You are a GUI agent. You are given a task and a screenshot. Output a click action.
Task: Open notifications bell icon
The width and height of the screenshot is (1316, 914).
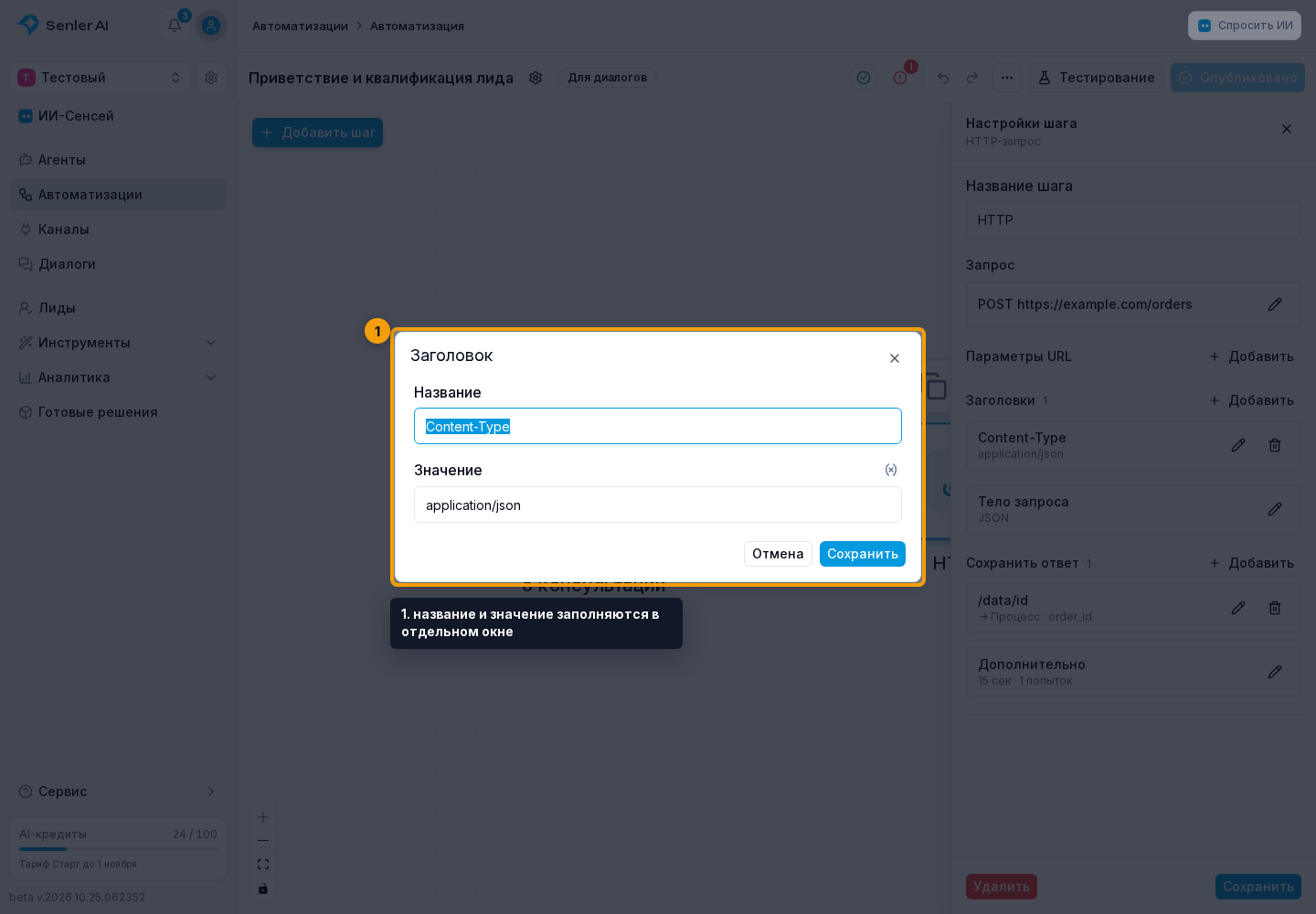coord(175,26)
